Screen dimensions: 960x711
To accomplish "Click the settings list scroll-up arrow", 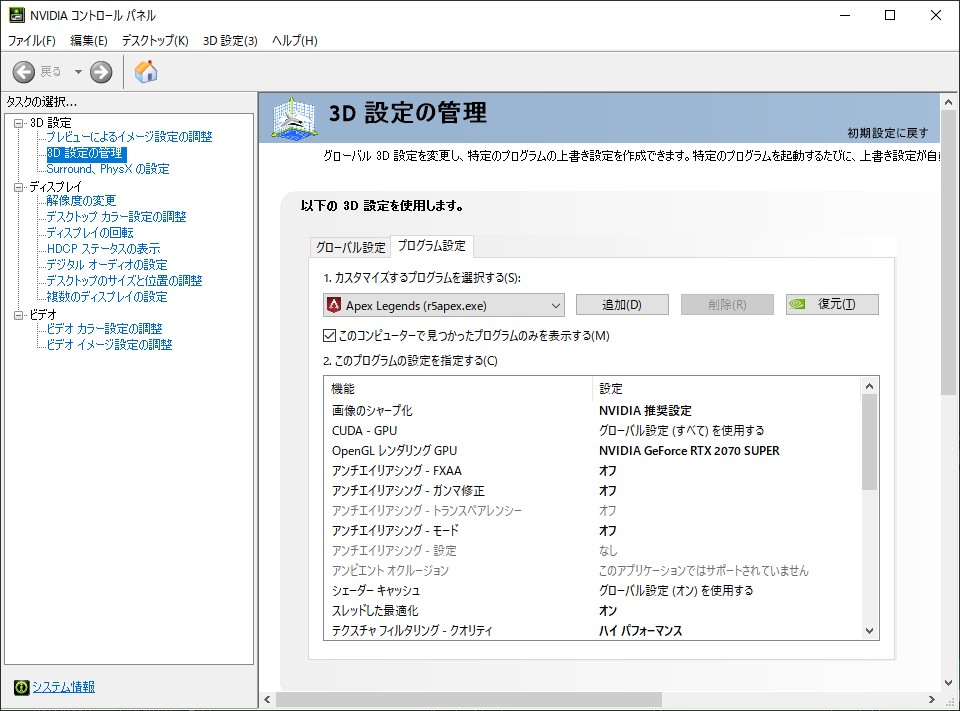I will [869, 386].
